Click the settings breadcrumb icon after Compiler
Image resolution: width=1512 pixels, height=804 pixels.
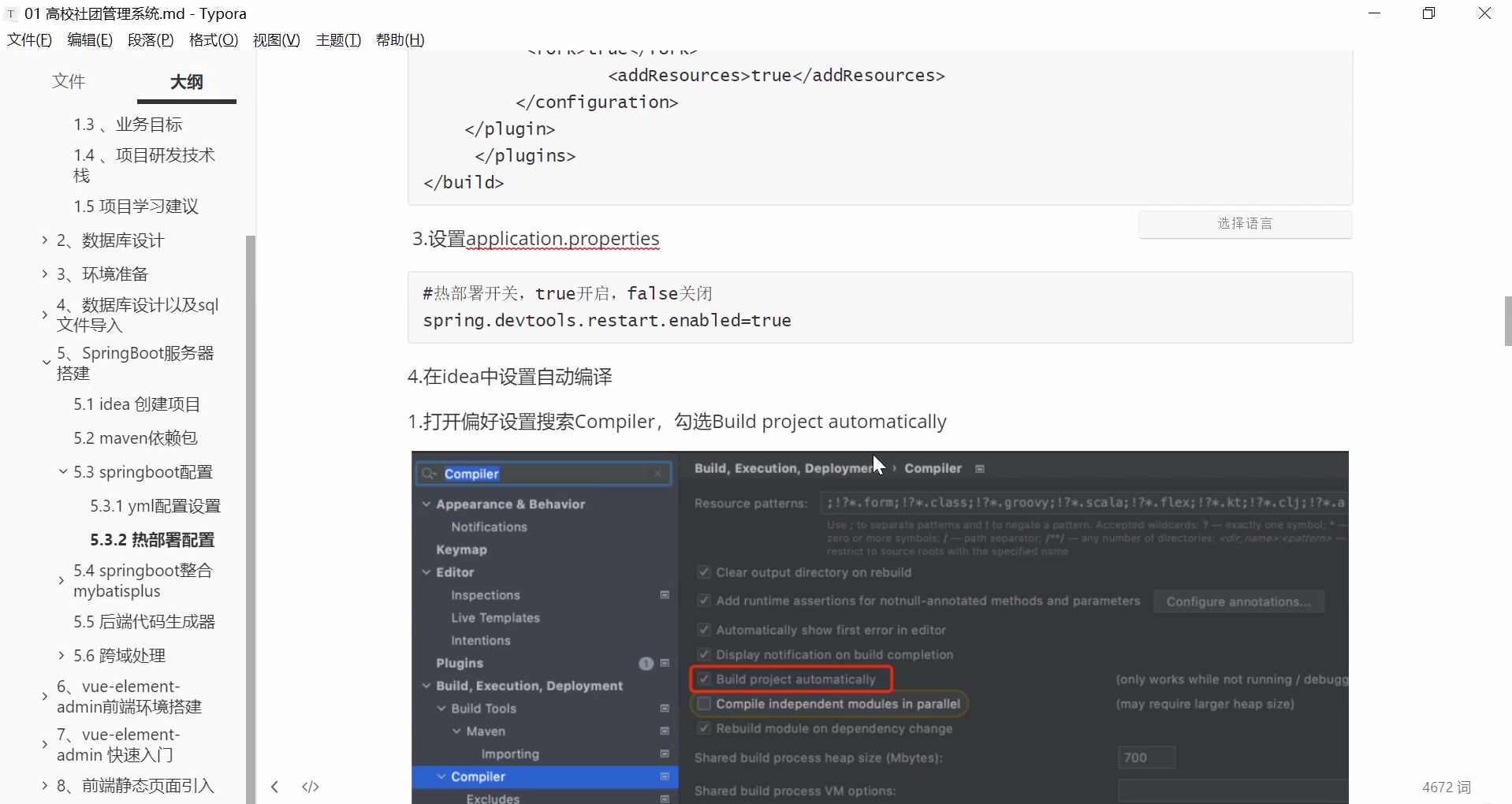pos(979,468)
